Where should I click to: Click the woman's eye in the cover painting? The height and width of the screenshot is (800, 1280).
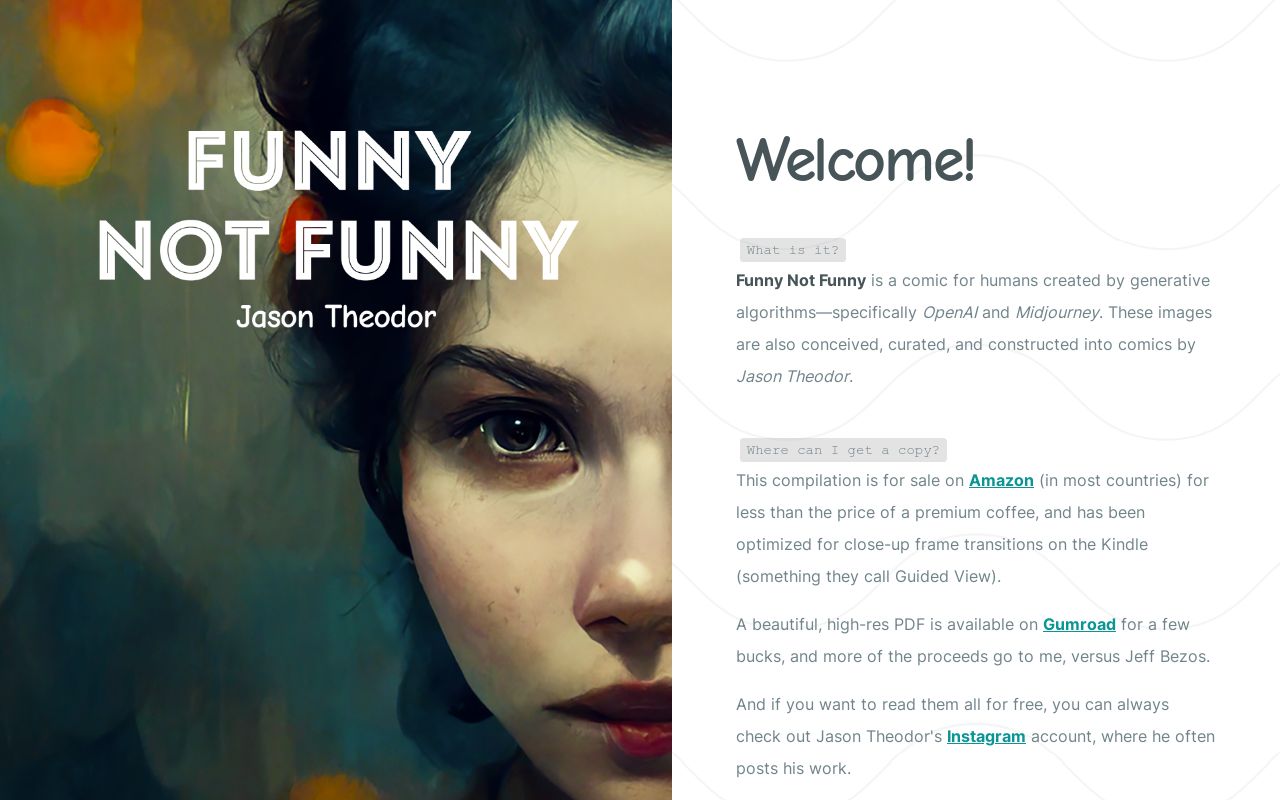point(518,432)
